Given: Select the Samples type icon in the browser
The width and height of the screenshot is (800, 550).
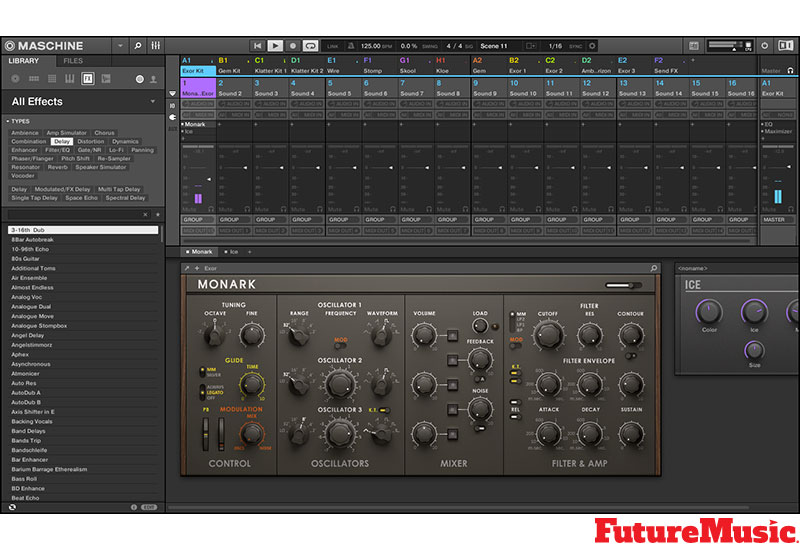Looking at the screenshot, I should [x=106, y=79].
